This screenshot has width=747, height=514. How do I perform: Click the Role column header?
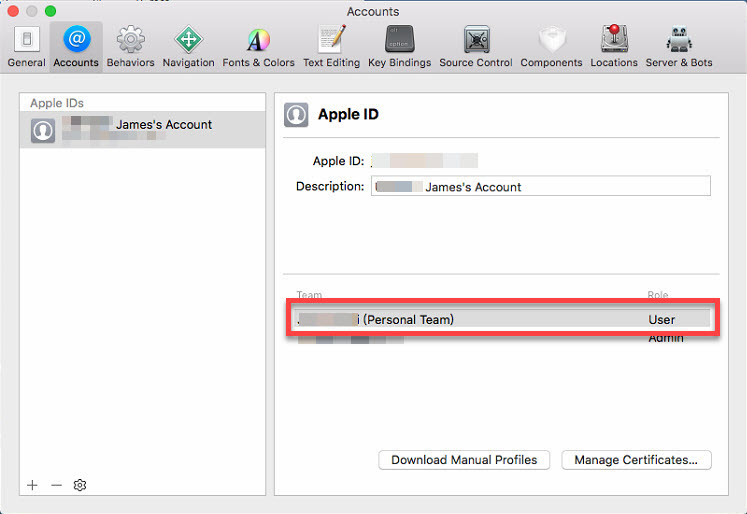(x=657, y=295)
